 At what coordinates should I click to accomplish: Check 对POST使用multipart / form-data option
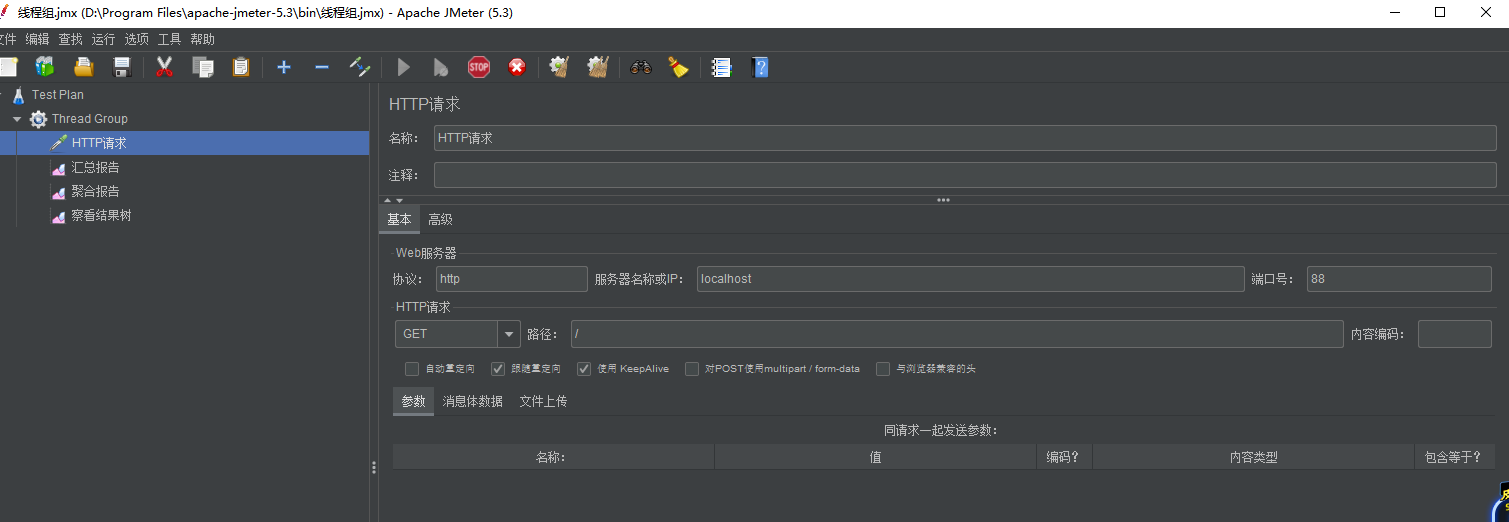coord(692,369)
